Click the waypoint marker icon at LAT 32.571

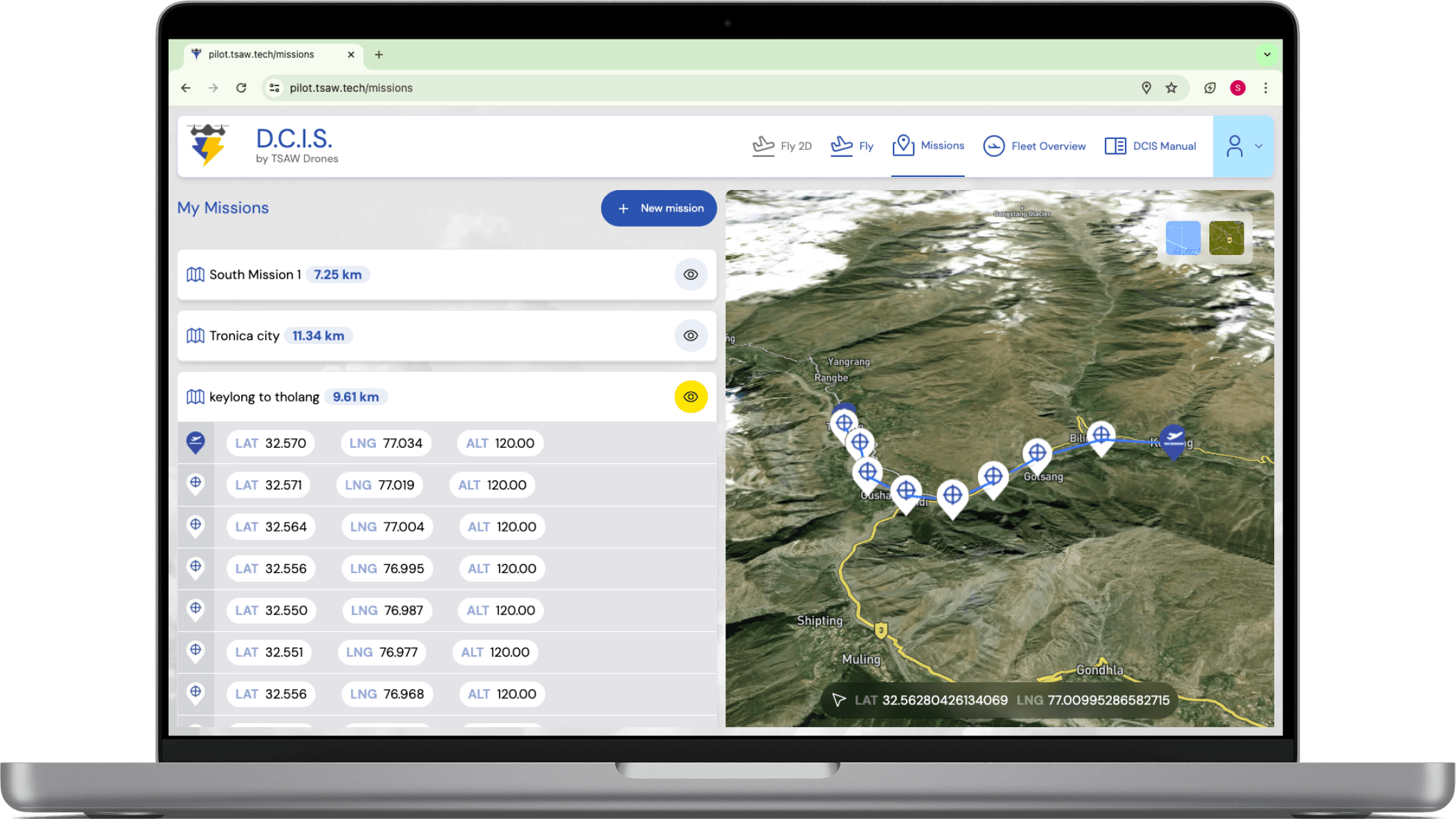[x=196, y=484]
